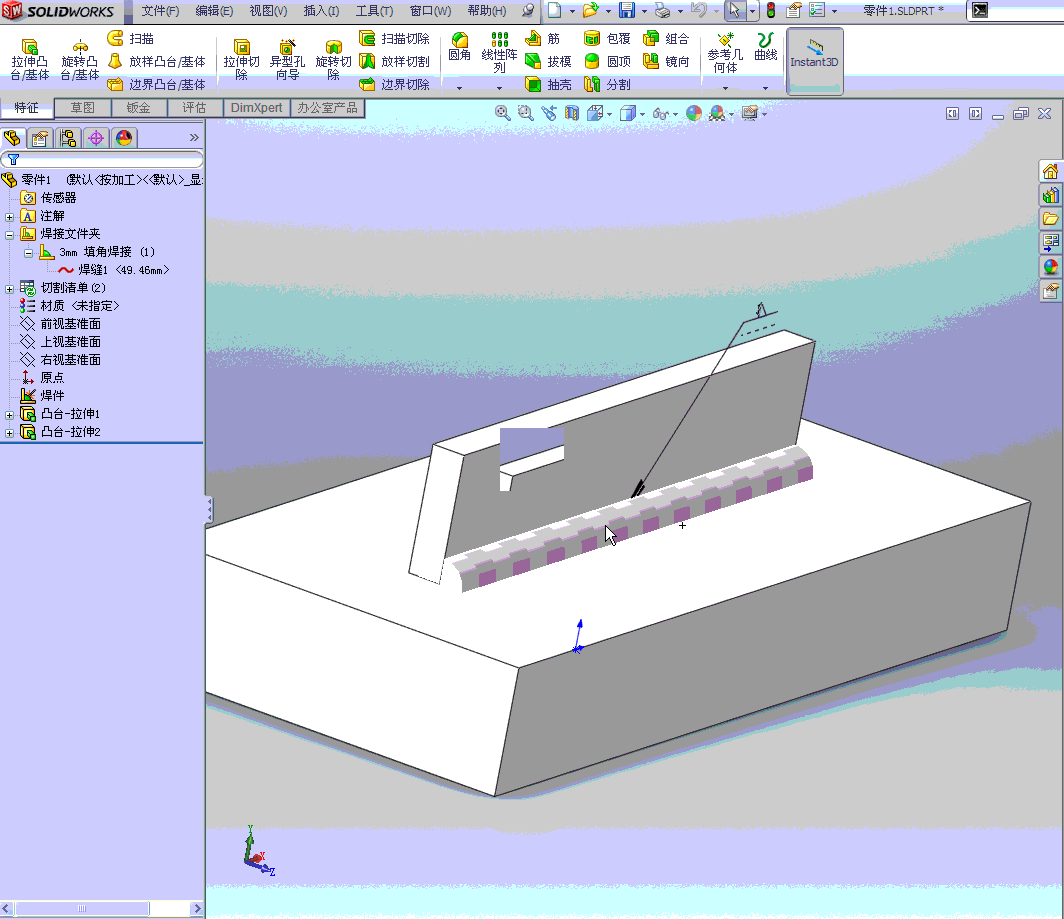1064x919 pixels.
Task: Switch to the DimXpert tab
Action: (256, 108)
